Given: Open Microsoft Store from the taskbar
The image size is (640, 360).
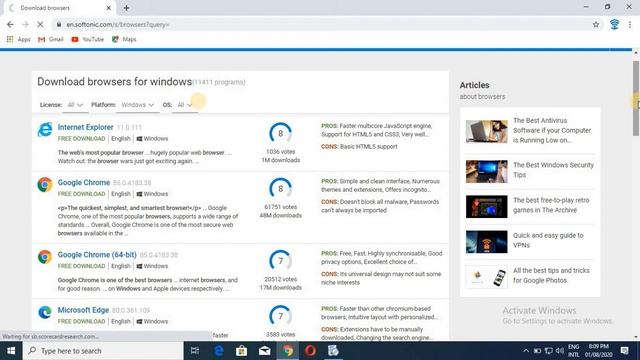Looking at the screenshot, I should [242, 351].
